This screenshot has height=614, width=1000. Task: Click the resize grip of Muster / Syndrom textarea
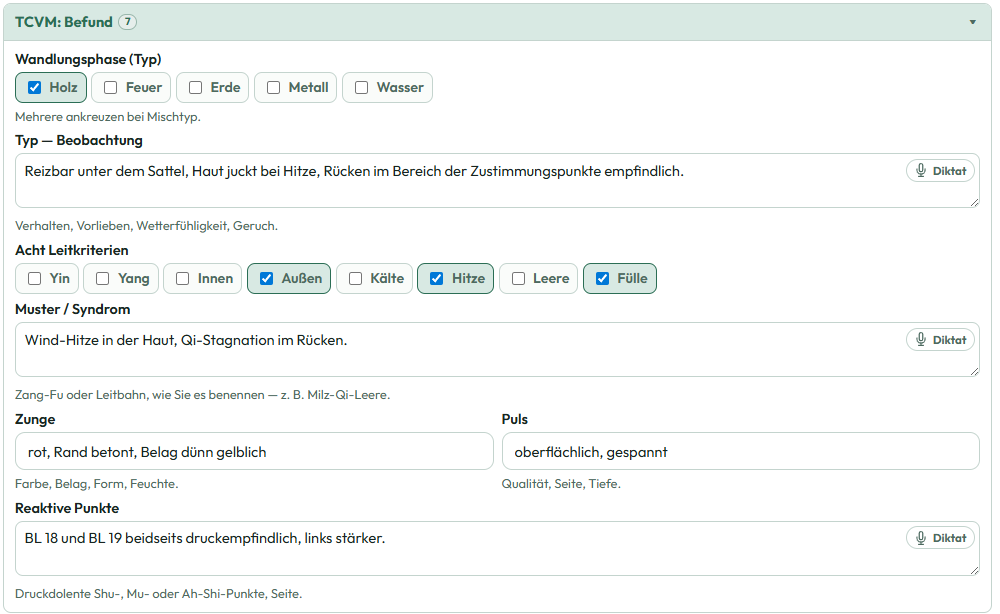point(974,372)
